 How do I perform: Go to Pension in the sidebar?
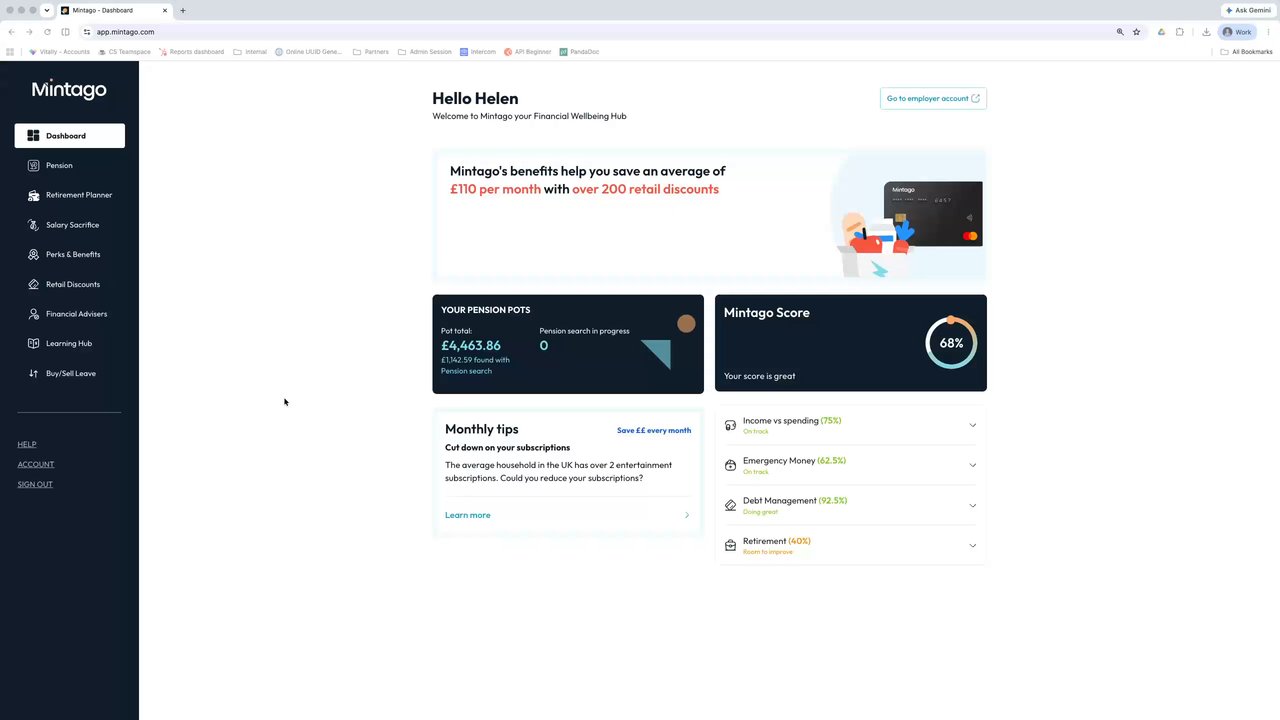(x=69, y=165)
